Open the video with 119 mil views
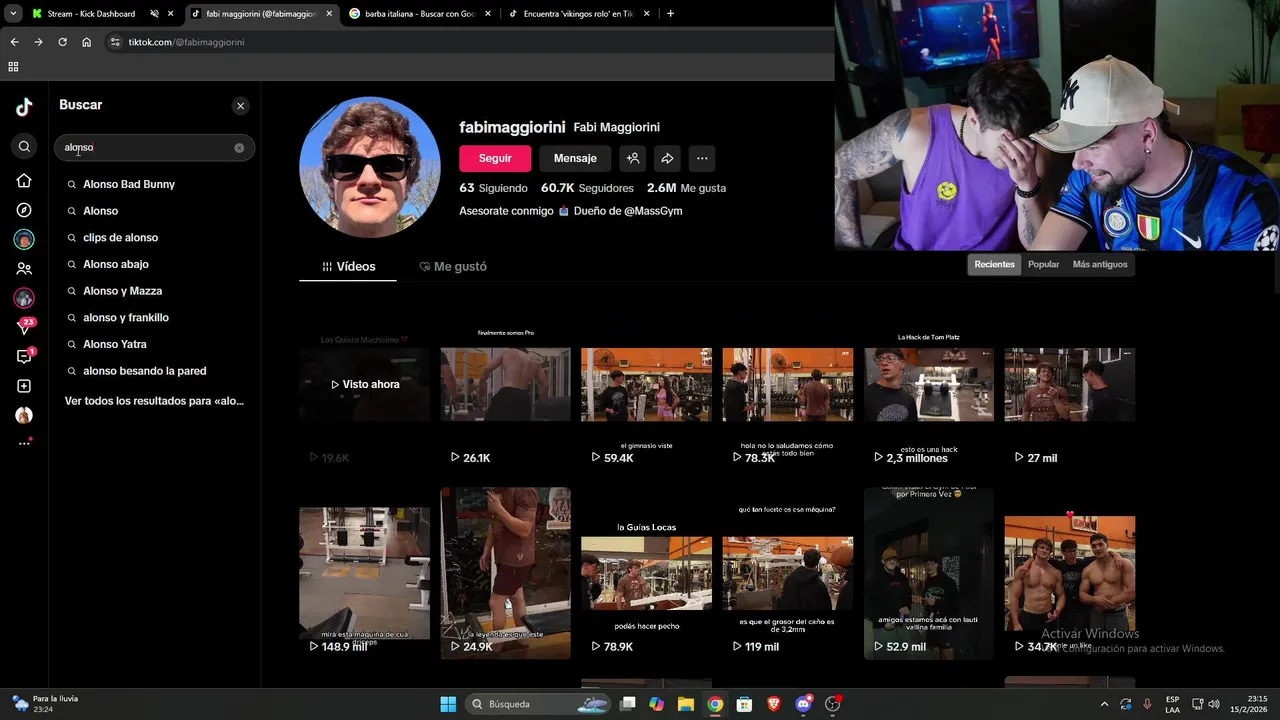Image resolution: width=1280 pixels, height=720 pixels. click(x=788, y=573)
